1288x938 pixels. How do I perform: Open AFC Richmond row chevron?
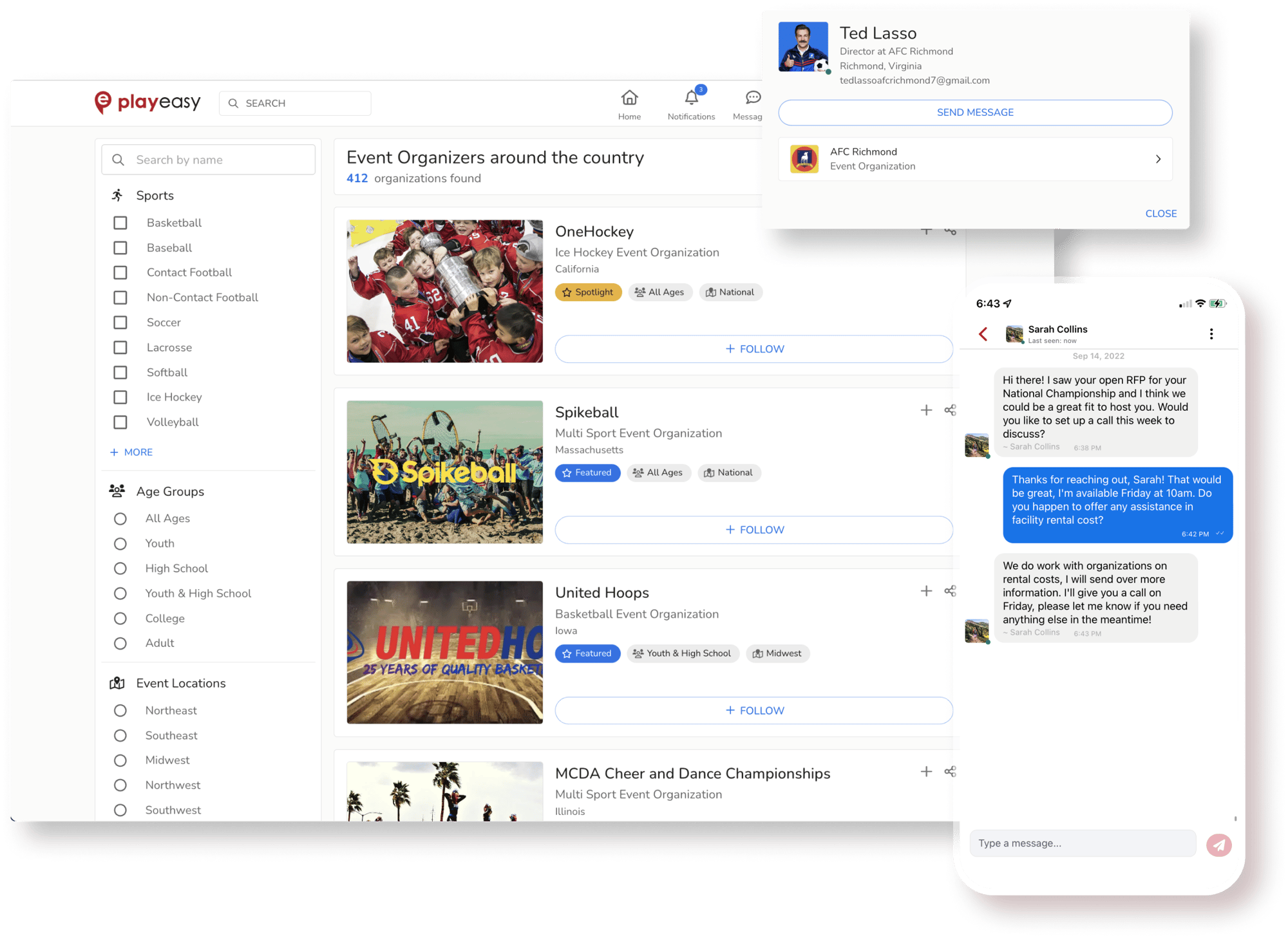(x=1158, y=159)
